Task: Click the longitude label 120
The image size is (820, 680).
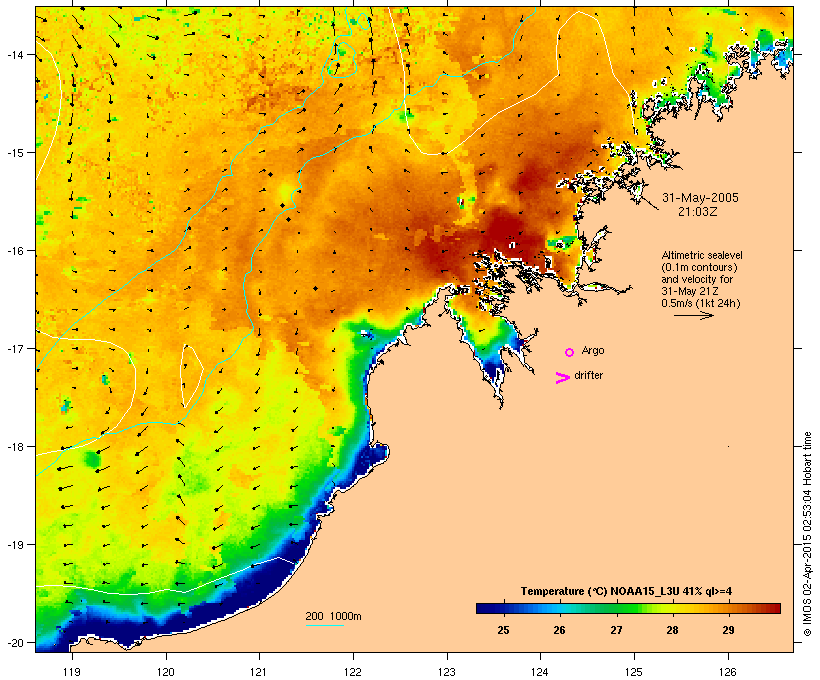Action: 166,672
